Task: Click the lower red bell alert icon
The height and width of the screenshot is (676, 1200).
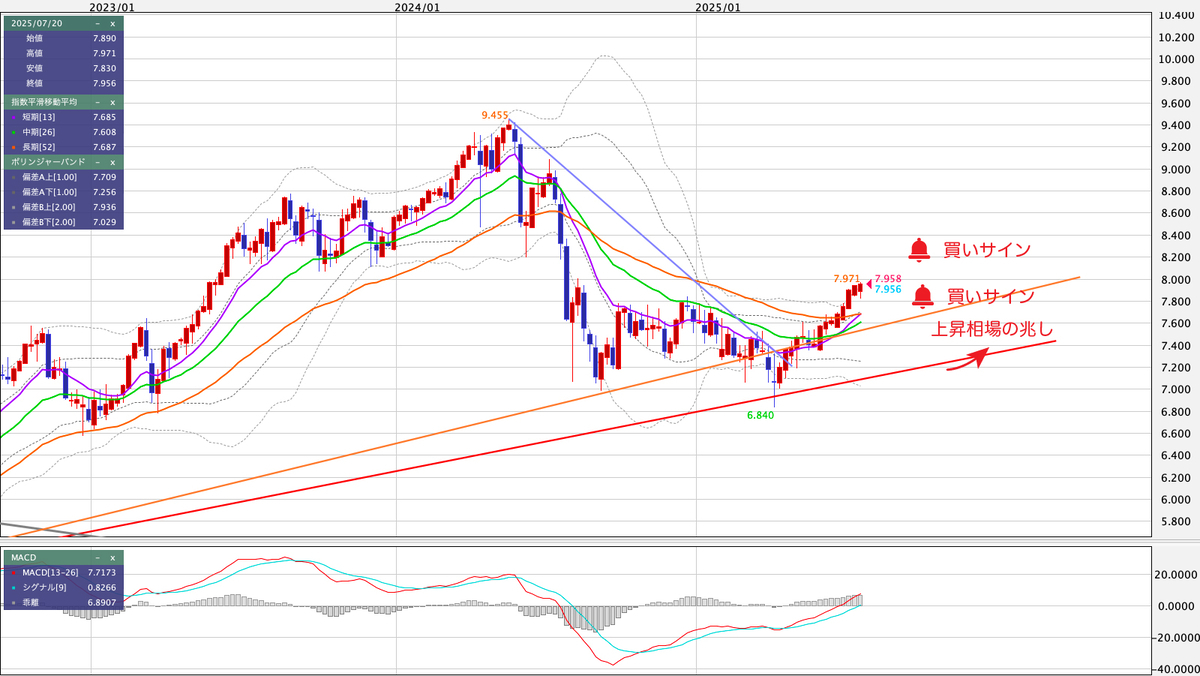Action: [x=922, y=296]
